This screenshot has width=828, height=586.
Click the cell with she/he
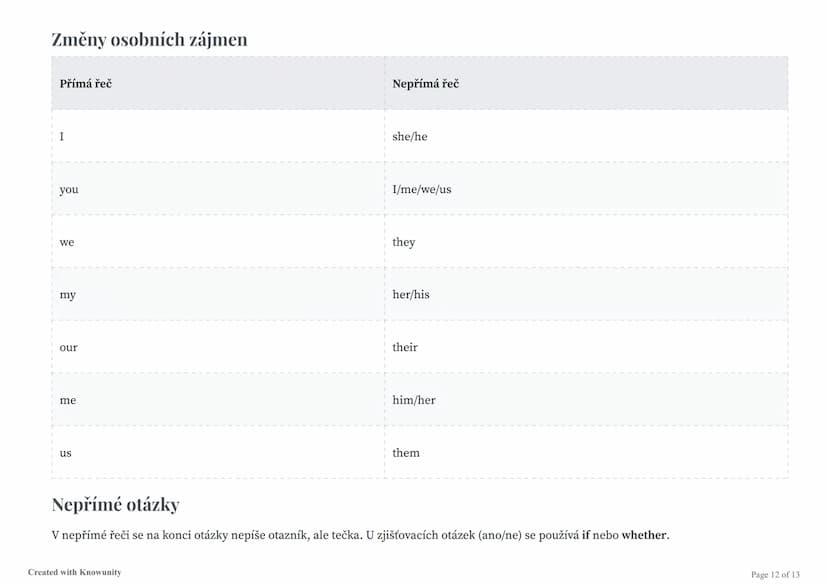pos(586,136)
